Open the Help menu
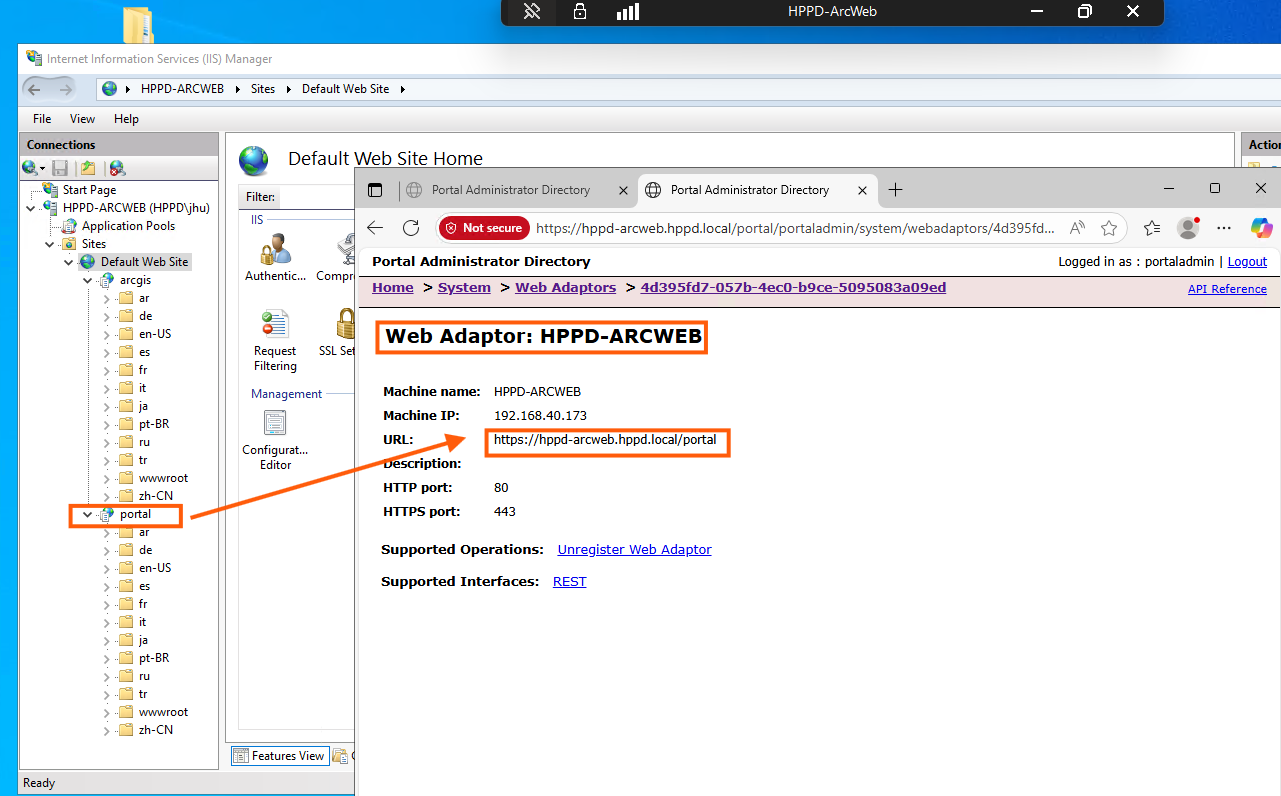 (126, 119)
